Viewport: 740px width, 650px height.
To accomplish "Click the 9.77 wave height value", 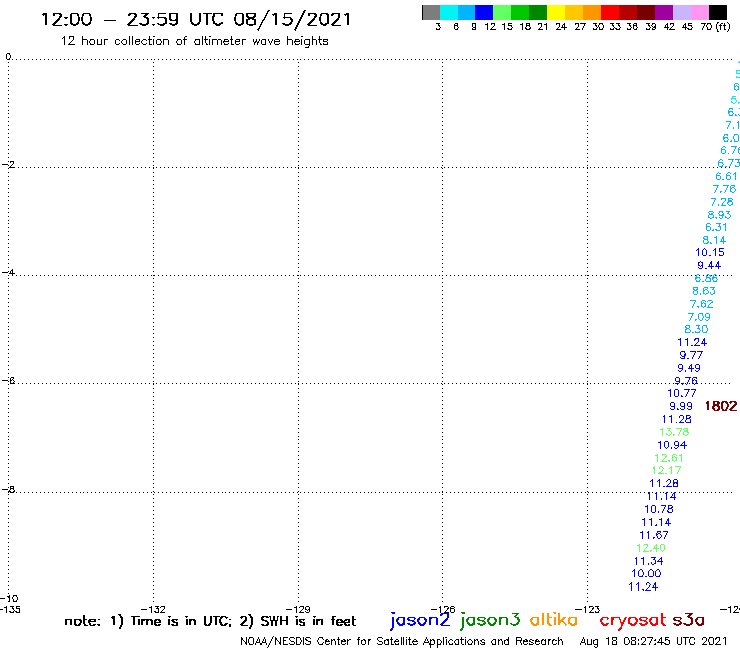I will [691, 355].
